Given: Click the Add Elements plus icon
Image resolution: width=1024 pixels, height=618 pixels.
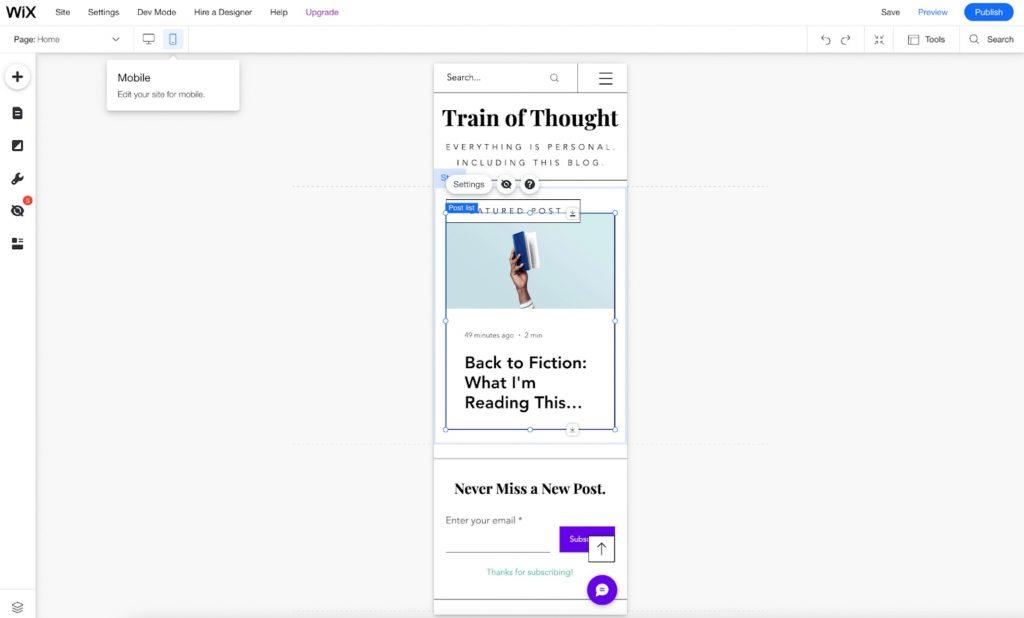Looking at the screenshot, I should [x=17, y=77].
